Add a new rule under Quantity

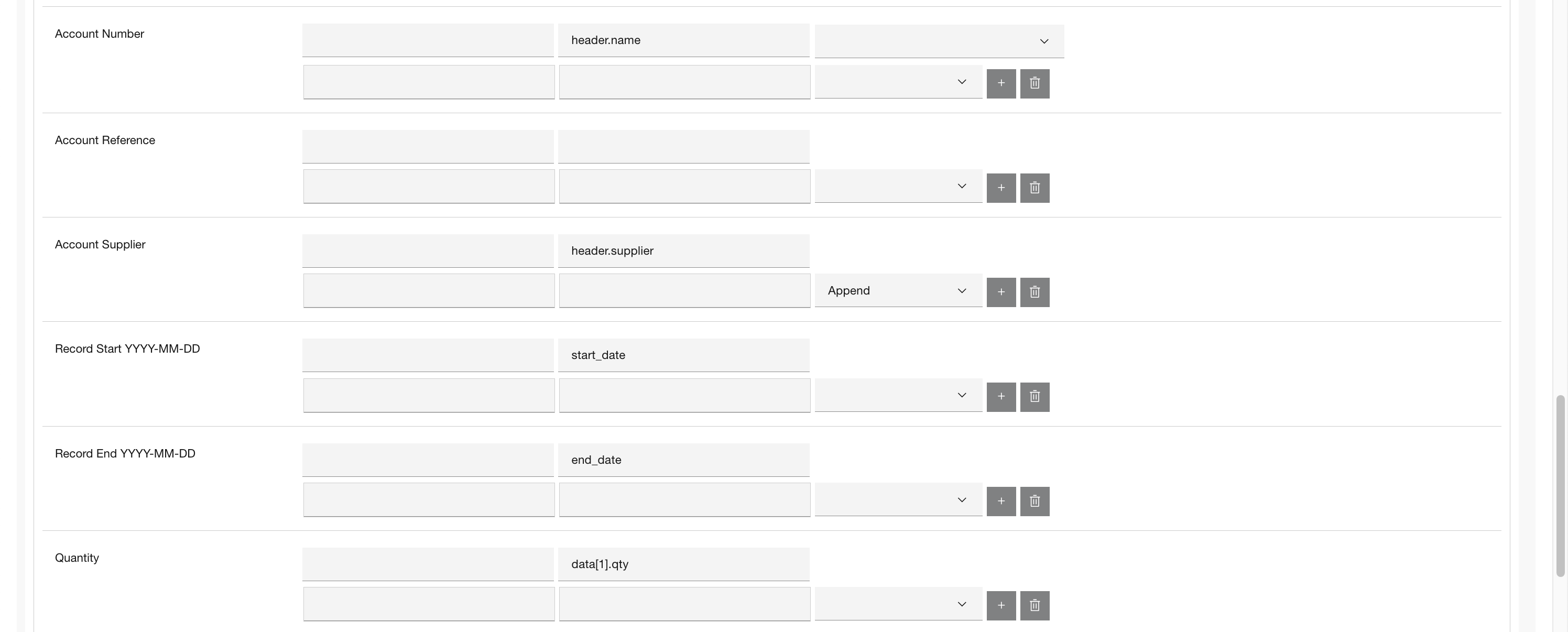[x=1000, y=605]
